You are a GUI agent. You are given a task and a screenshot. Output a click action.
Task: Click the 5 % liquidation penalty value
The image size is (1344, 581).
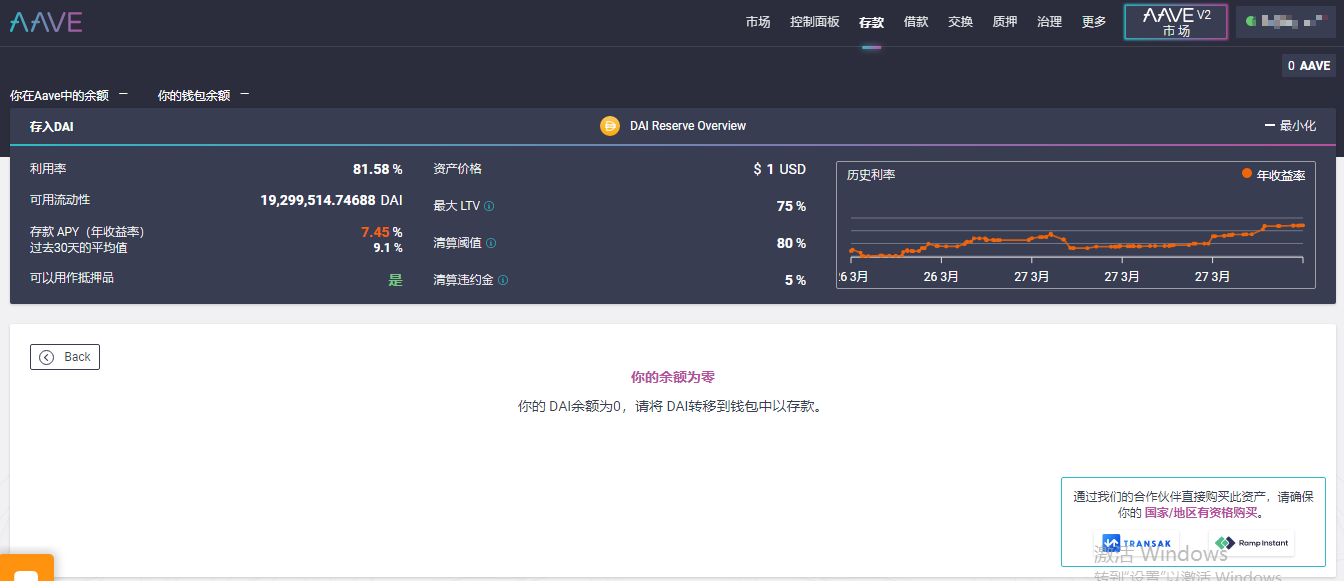click(x=795, y=280)
